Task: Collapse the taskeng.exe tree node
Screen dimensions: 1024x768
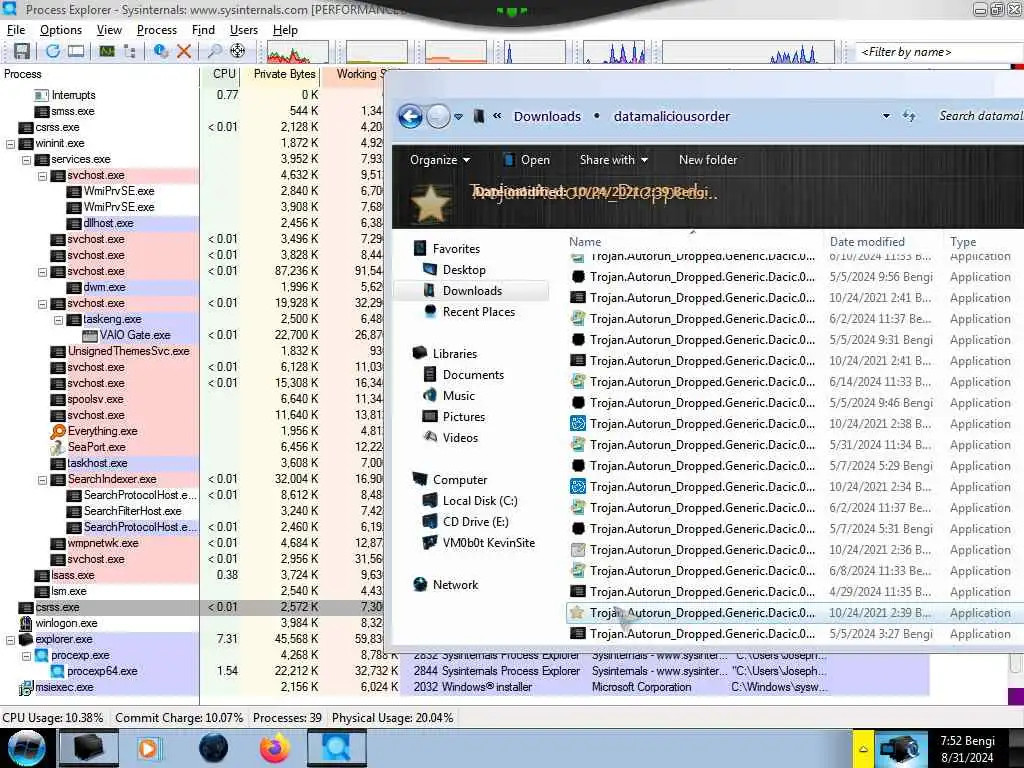Action: point(58,319)
